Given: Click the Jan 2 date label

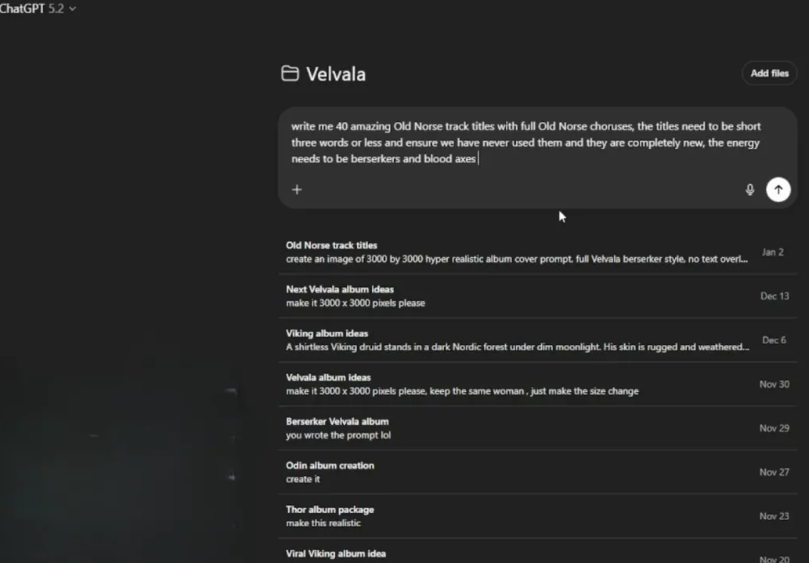Looking at the screenshot, I should click(x=772, y=252).
